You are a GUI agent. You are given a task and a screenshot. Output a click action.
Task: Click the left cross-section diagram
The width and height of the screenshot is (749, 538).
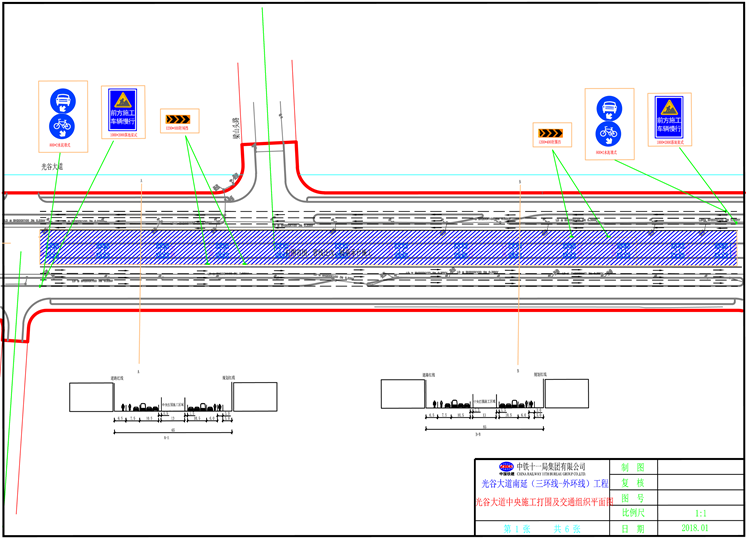coord(173,402)
